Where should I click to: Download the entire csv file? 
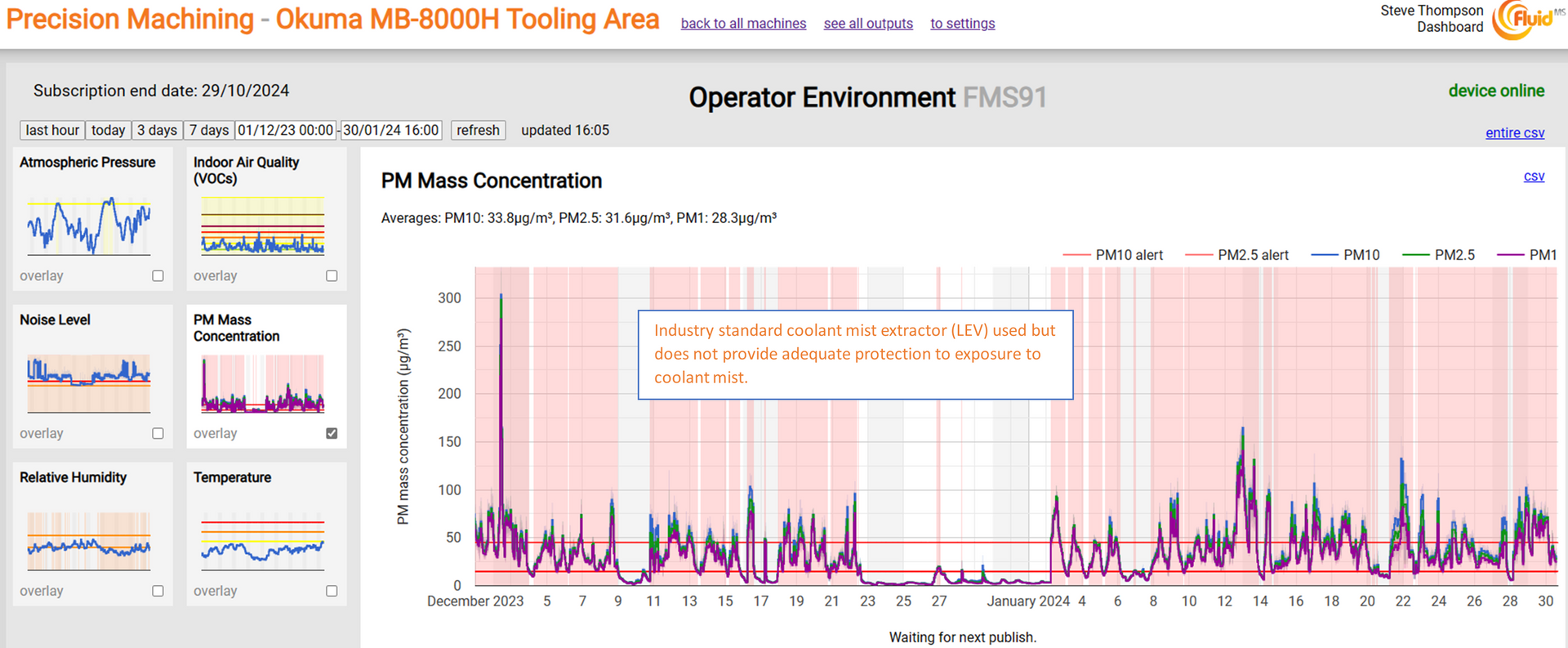pos(1515,132)
